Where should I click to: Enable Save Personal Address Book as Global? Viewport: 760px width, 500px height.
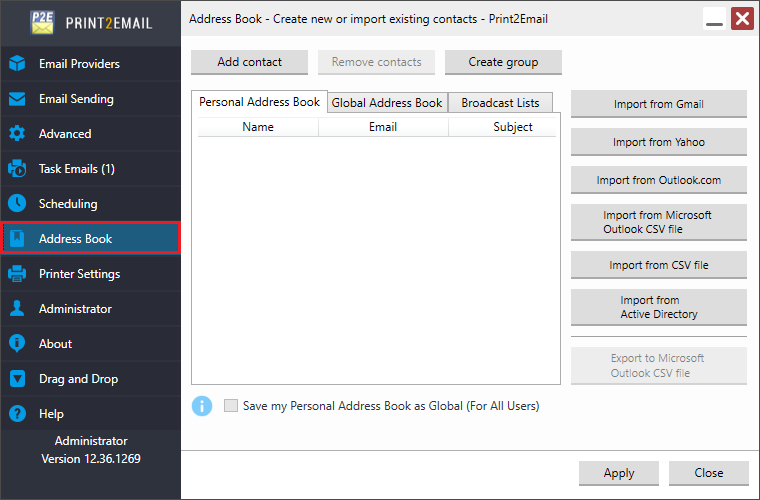(x=232, y=406)
